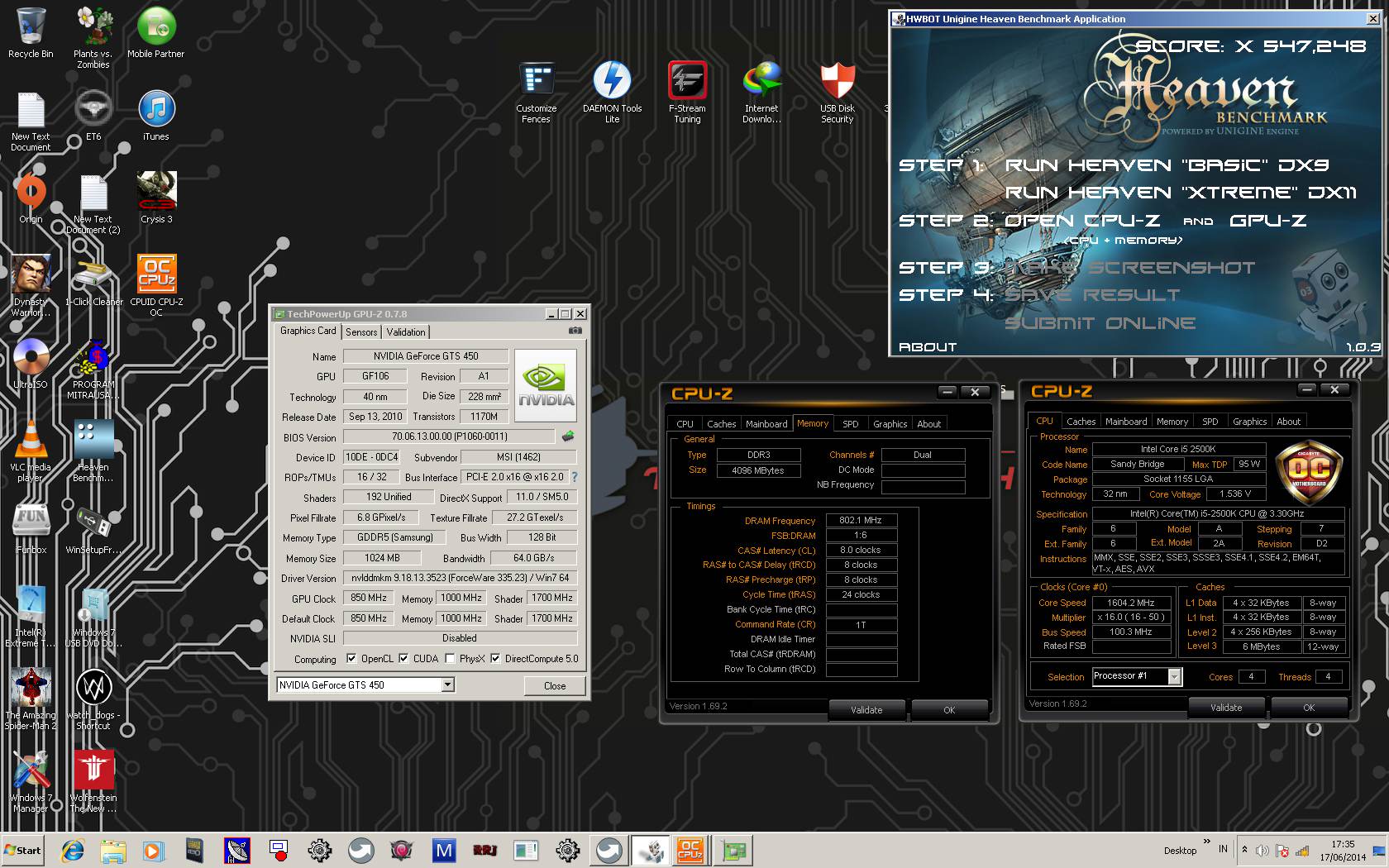Image resolution: width=1389 pixels, height=868 pixels.
Task: Click CPU-Z OC taskbar button
Action: point(690,850)
